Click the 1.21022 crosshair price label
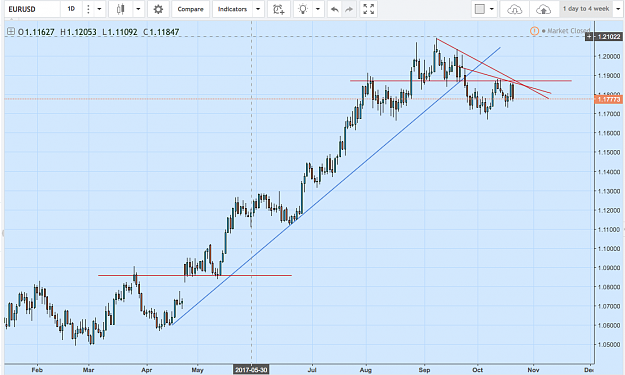Viewport: 625px width, 375px height. pos(609,37)
